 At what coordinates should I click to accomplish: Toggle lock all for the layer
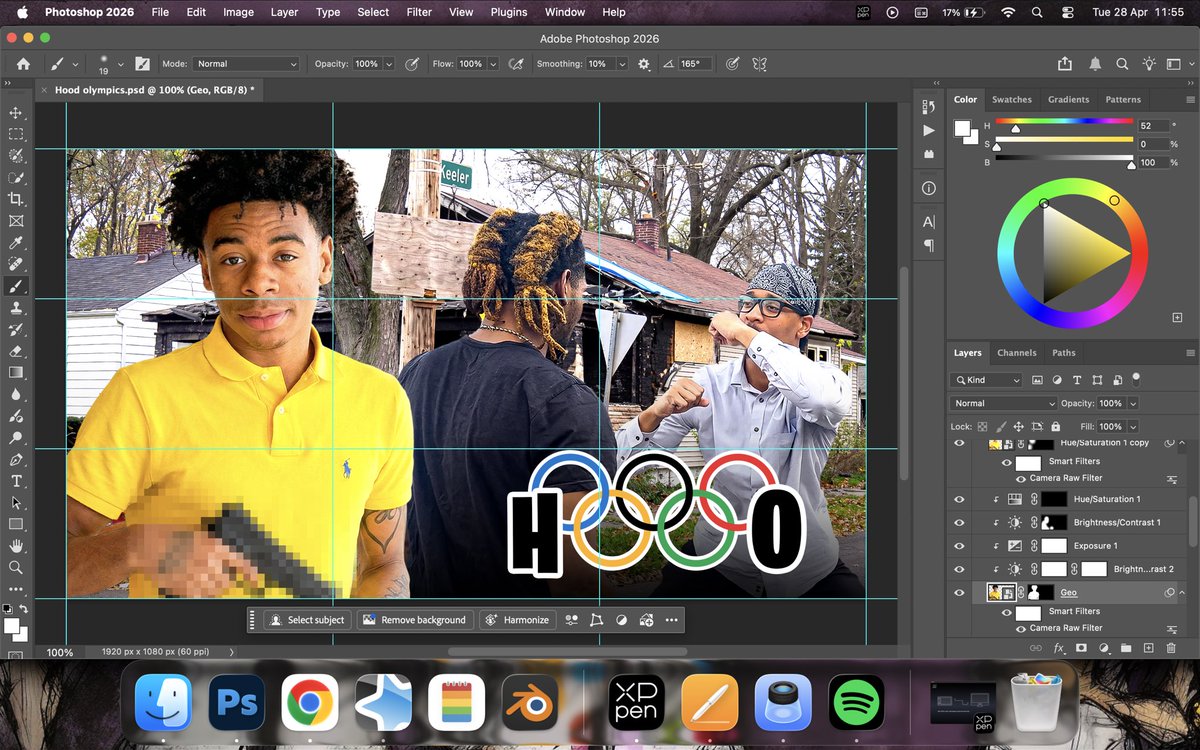tap(1055, 427)
